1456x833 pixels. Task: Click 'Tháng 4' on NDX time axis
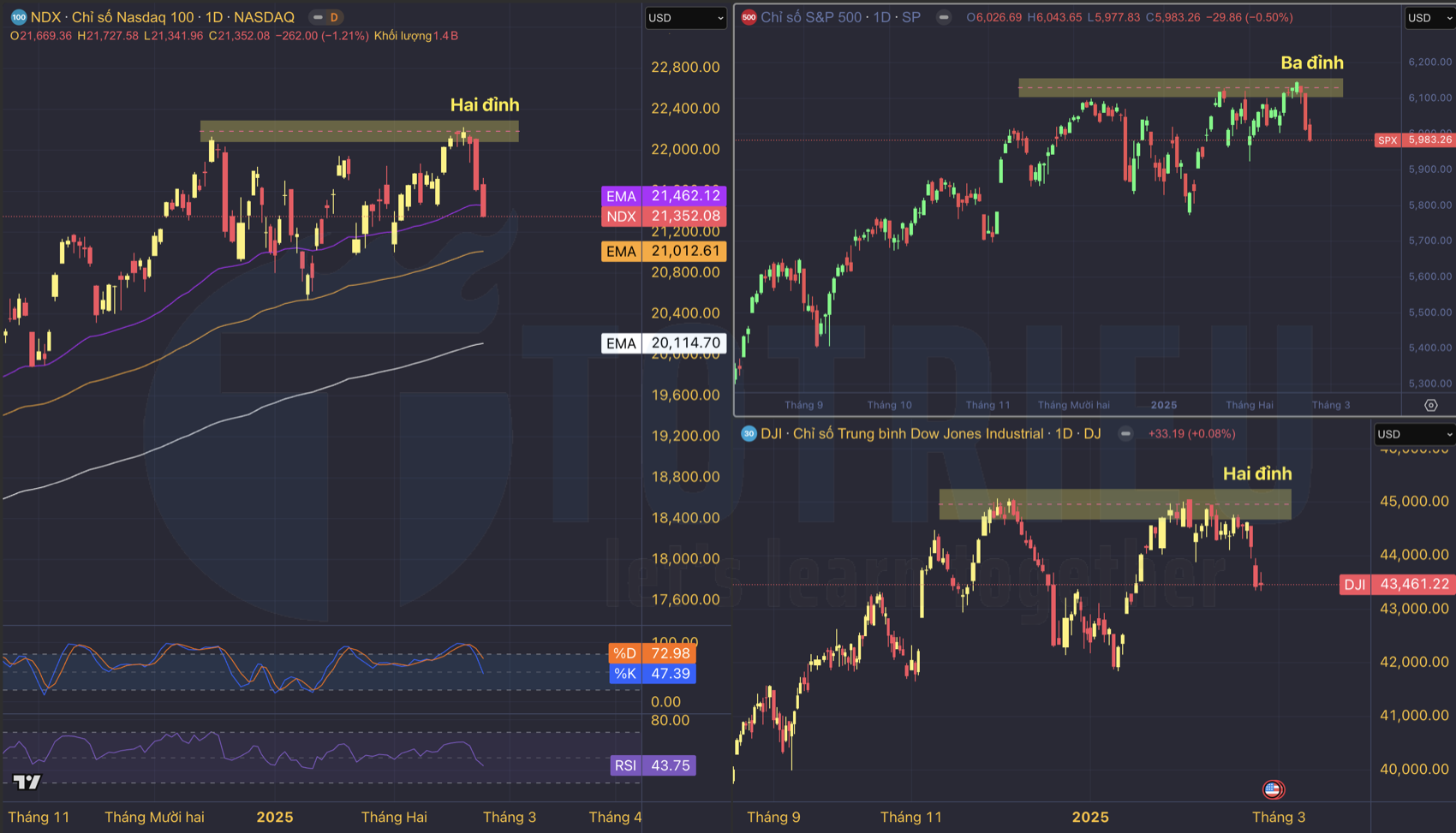tap(615, 817)
